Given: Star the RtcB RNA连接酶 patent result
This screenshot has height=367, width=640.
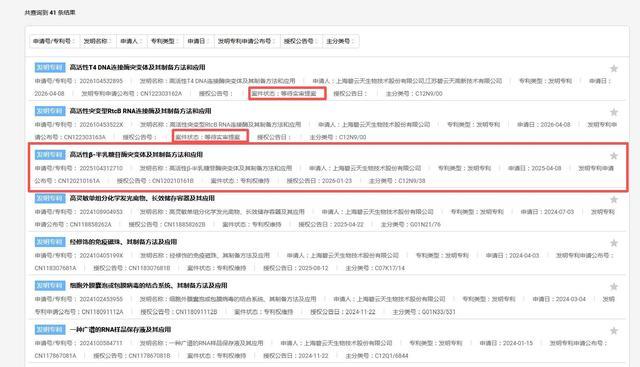Looking at the screenshot, I should coord(613,112).
